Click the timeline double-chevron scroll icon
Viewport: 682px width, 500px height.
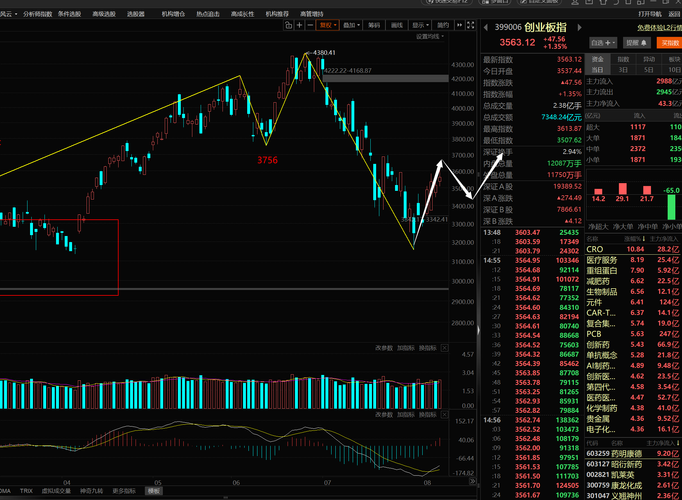[x=473, y=481]
